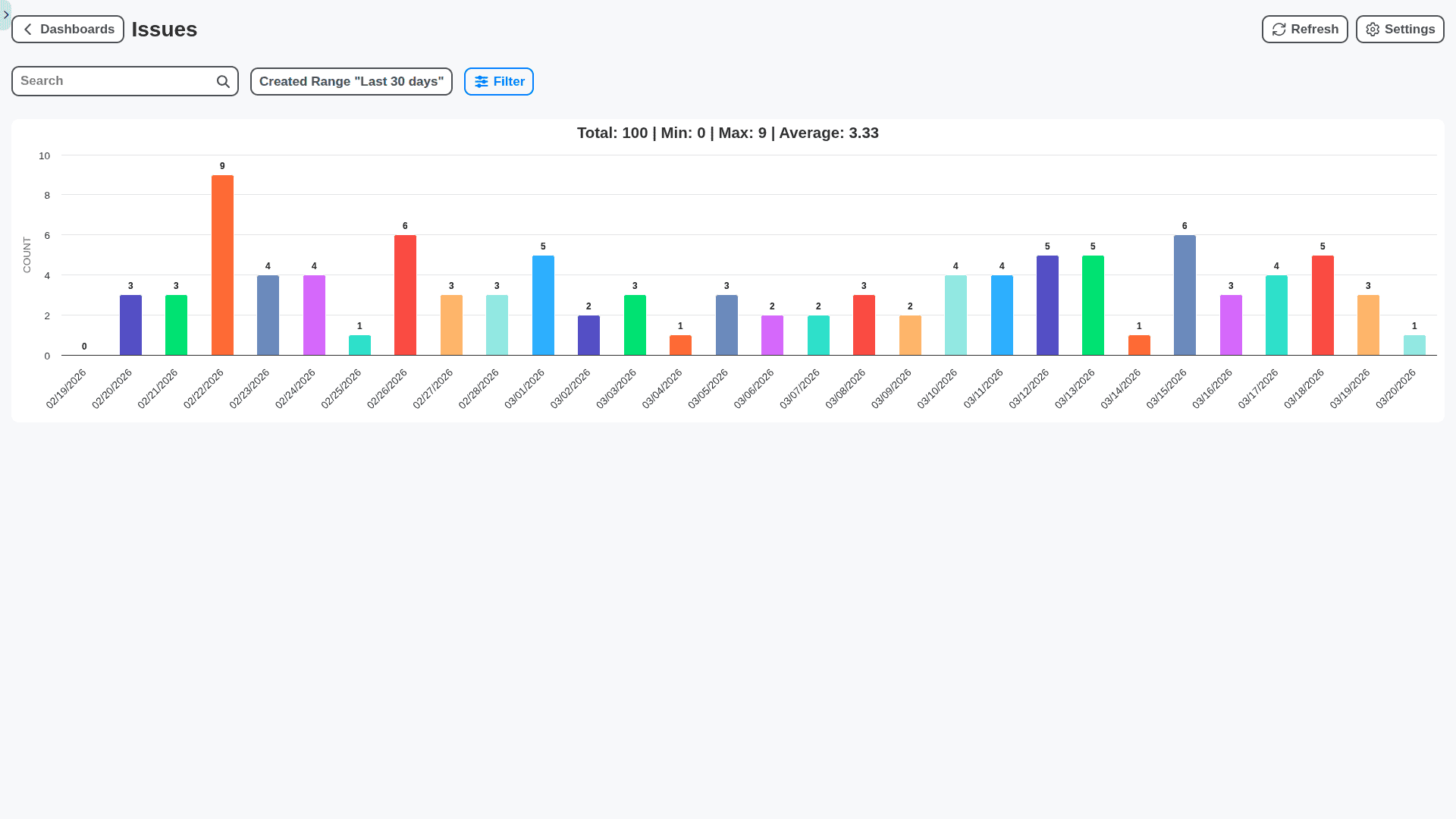Select the 03/01/2026 bar with value 5
Screen dimensions: 1456x819
tap(543, 303)
